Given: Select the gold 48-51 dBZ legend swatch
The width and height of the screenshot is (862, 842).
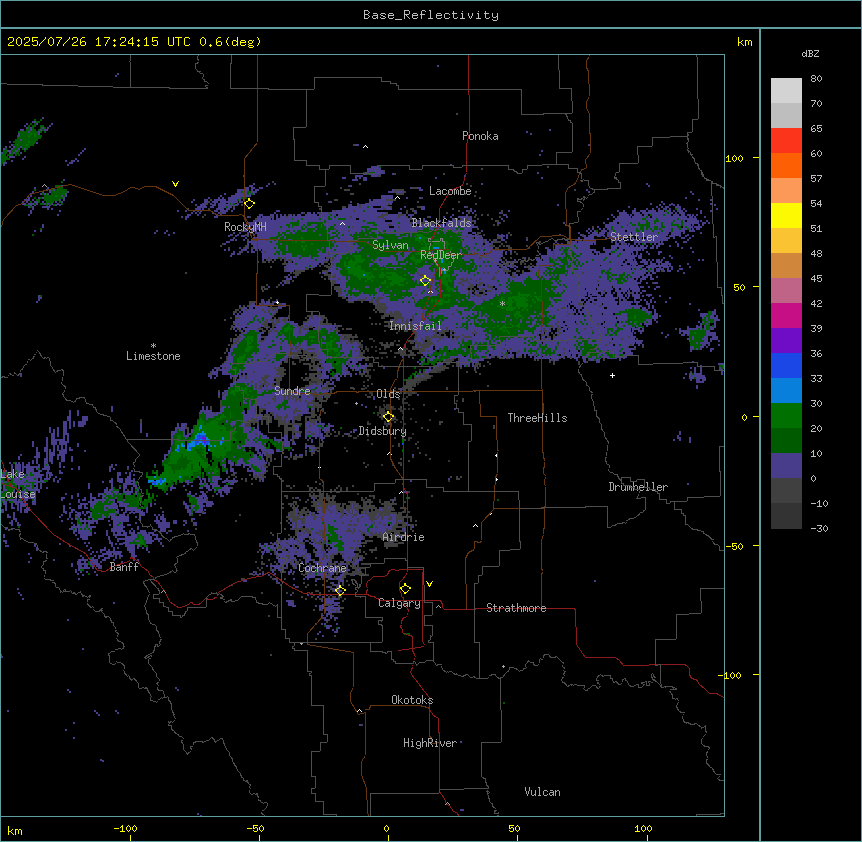Looking at the screenshot, I should (x=786, y=241).
